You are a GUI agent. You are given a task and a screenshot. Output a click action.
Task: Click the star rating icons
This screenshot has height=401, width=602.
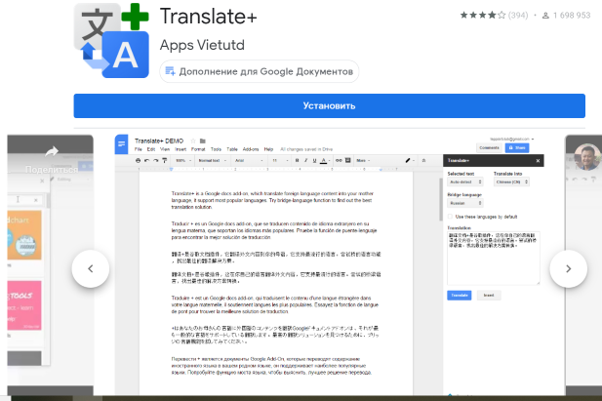pos(483,15)
